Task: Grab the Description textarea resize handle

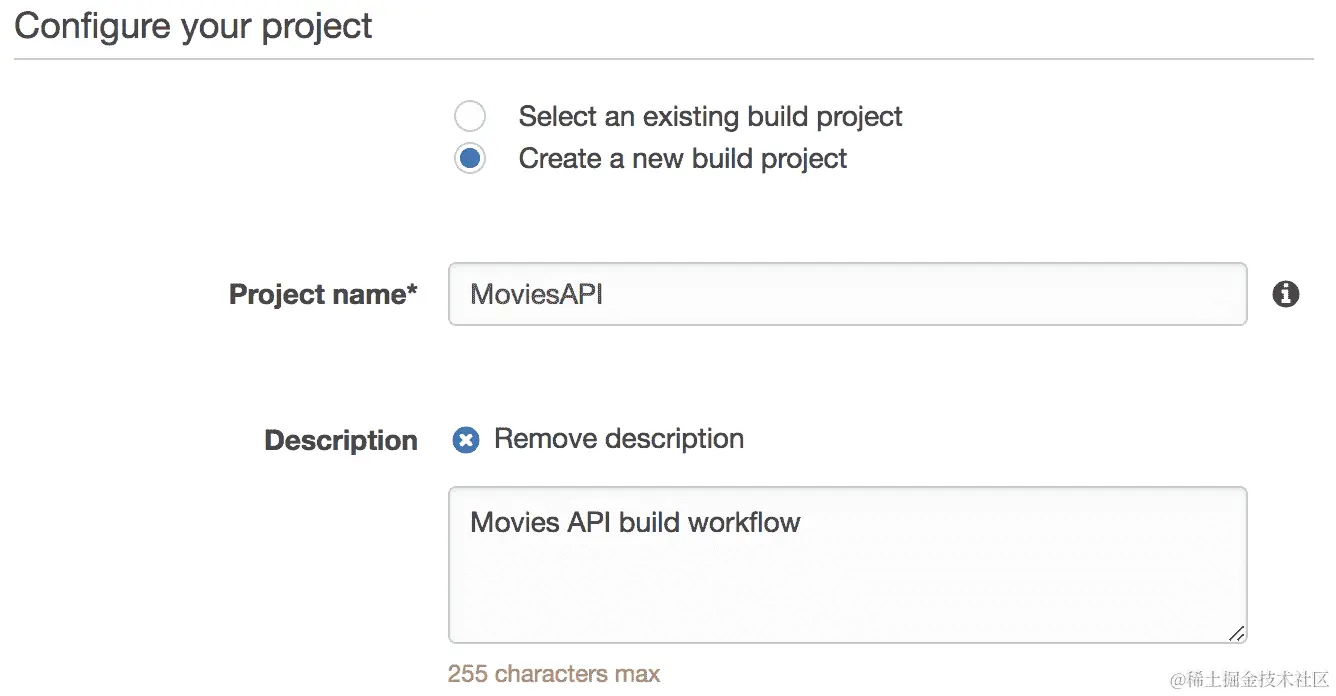Action: pyautogui.click(x=1237, y=633)
